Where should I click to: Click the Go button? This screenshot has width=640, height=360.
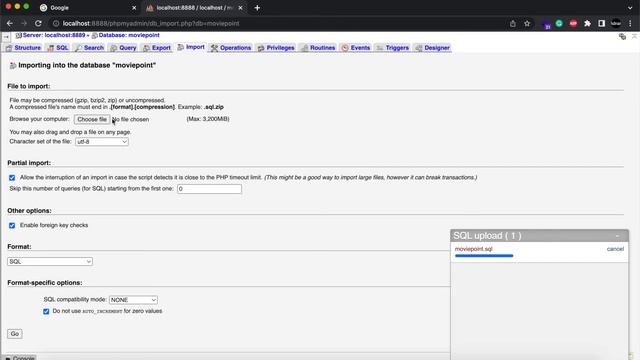pyautogui.click(x=15, y=334)
